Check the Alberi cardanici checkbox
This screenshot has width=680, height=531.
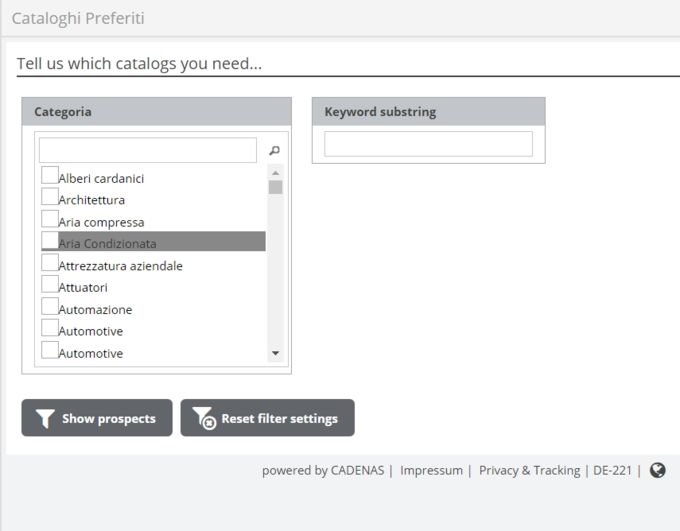tap(49, 176)
